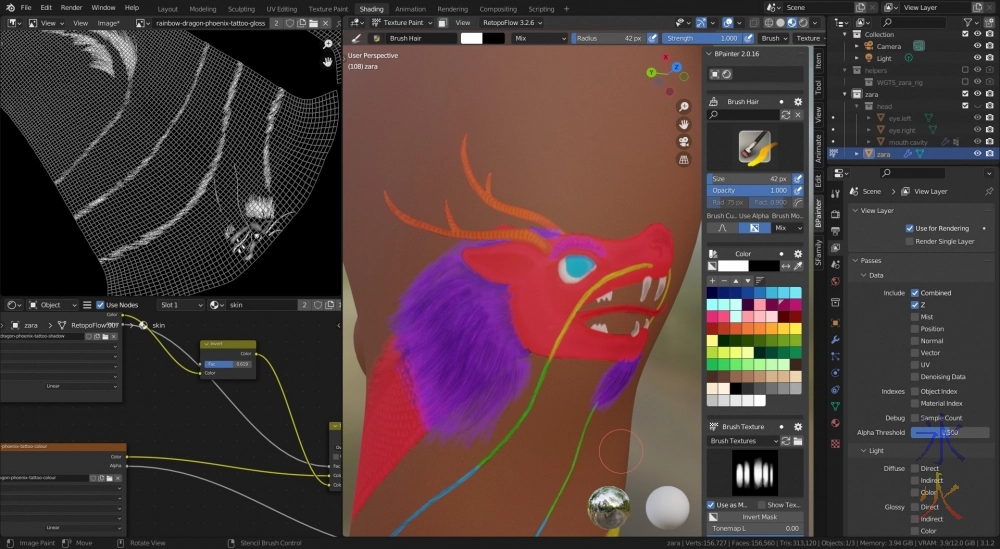This screenshot has width=1000, height=549.
Task: Open the BPainter Brush Hair settings gear
Action: 797,101
